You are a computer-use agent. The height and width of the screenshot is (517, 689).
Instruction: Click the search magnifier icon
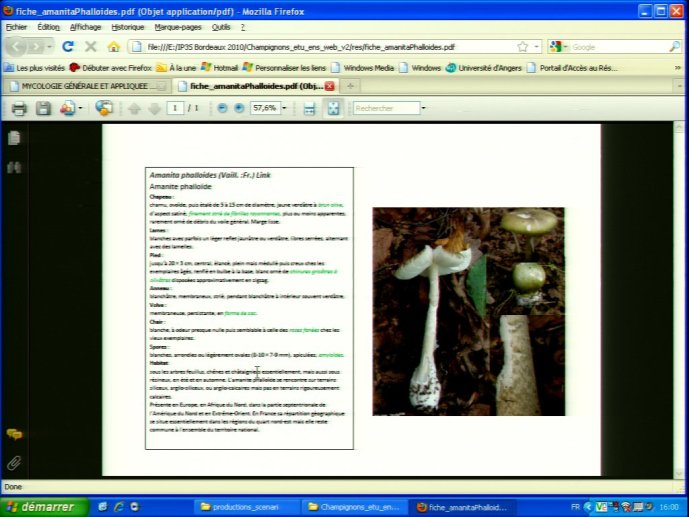(x=675, y=47)
